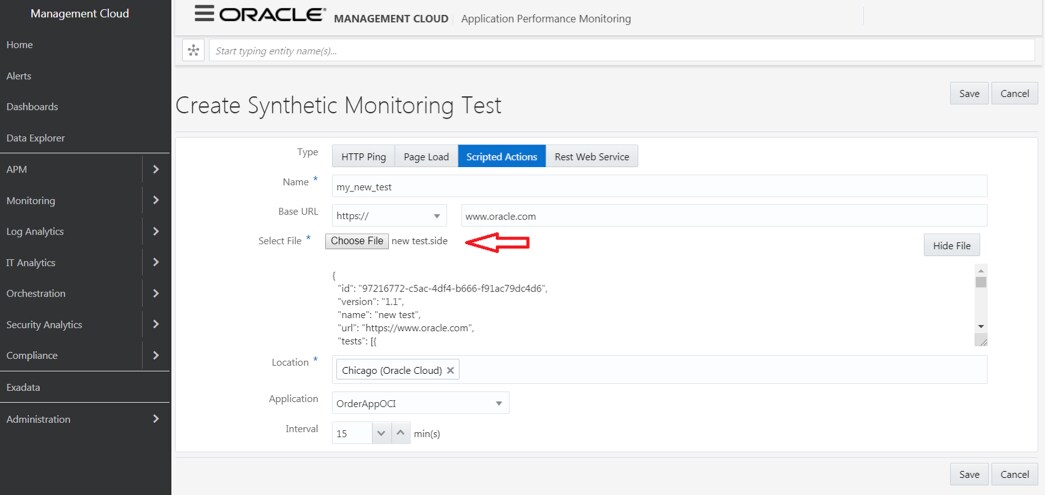
Task: Click the Choose File button
Action: [357, 241]
